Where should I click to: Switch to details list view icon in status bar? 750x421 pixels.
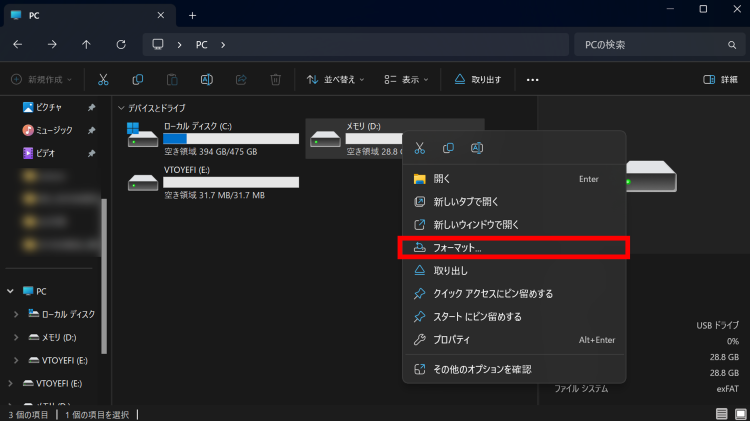pos(721,414)
